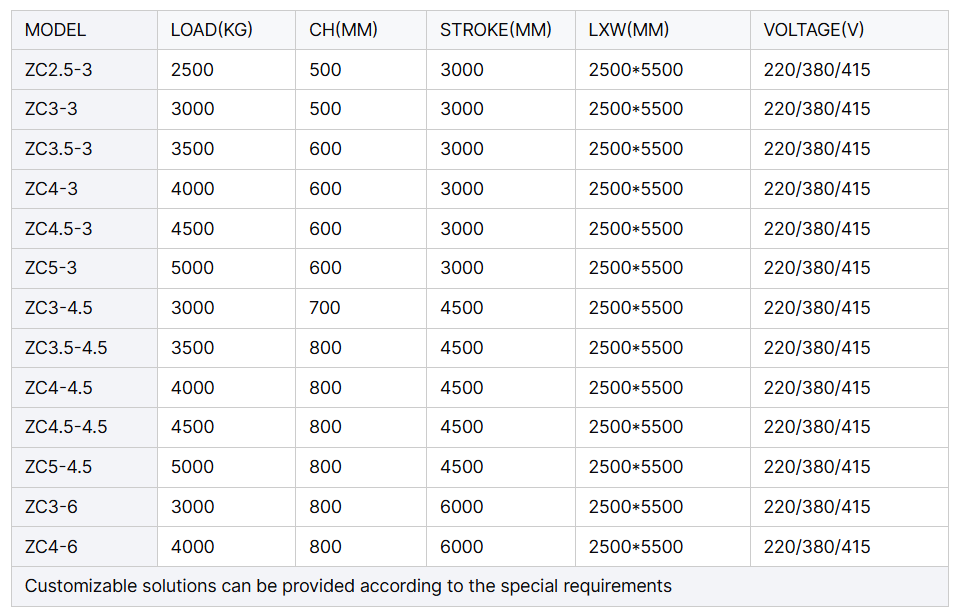Click the ZC3-6 model cell
Screen dimensions: 959x611
[51, 507]
